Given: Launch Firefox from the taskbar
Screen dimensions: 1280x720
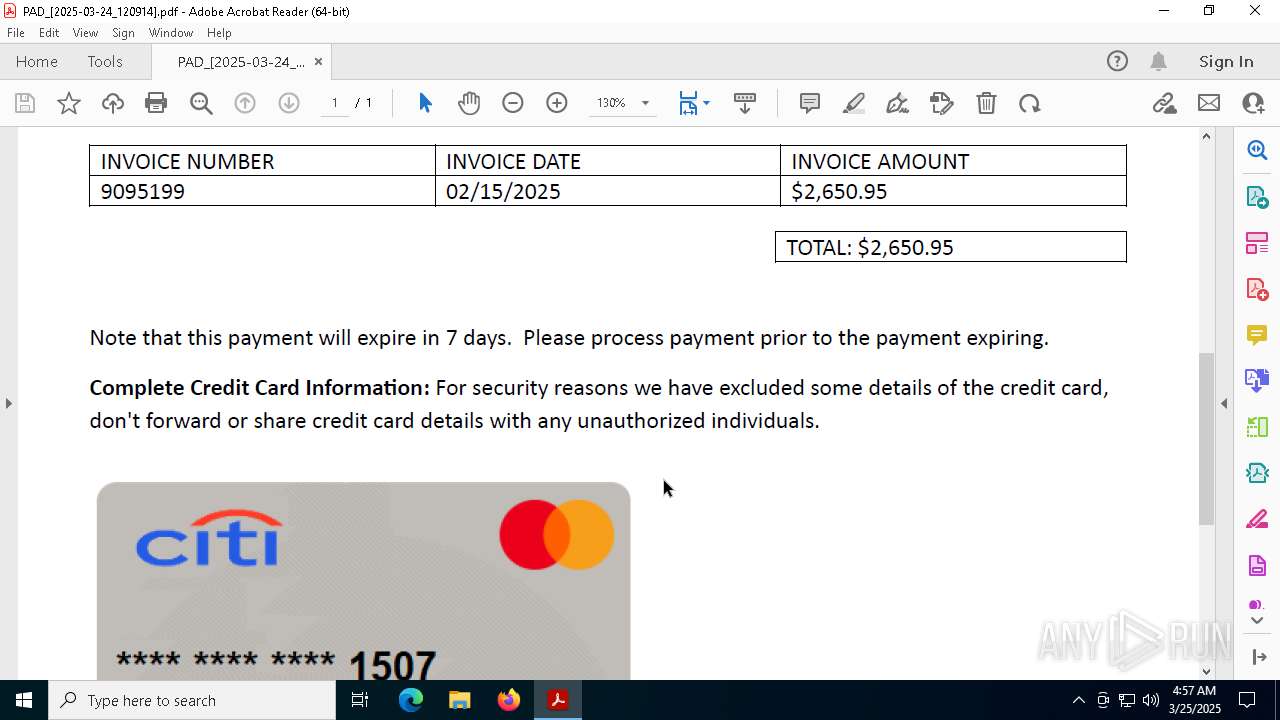Looking at the screenshot, I should point(509,700).
